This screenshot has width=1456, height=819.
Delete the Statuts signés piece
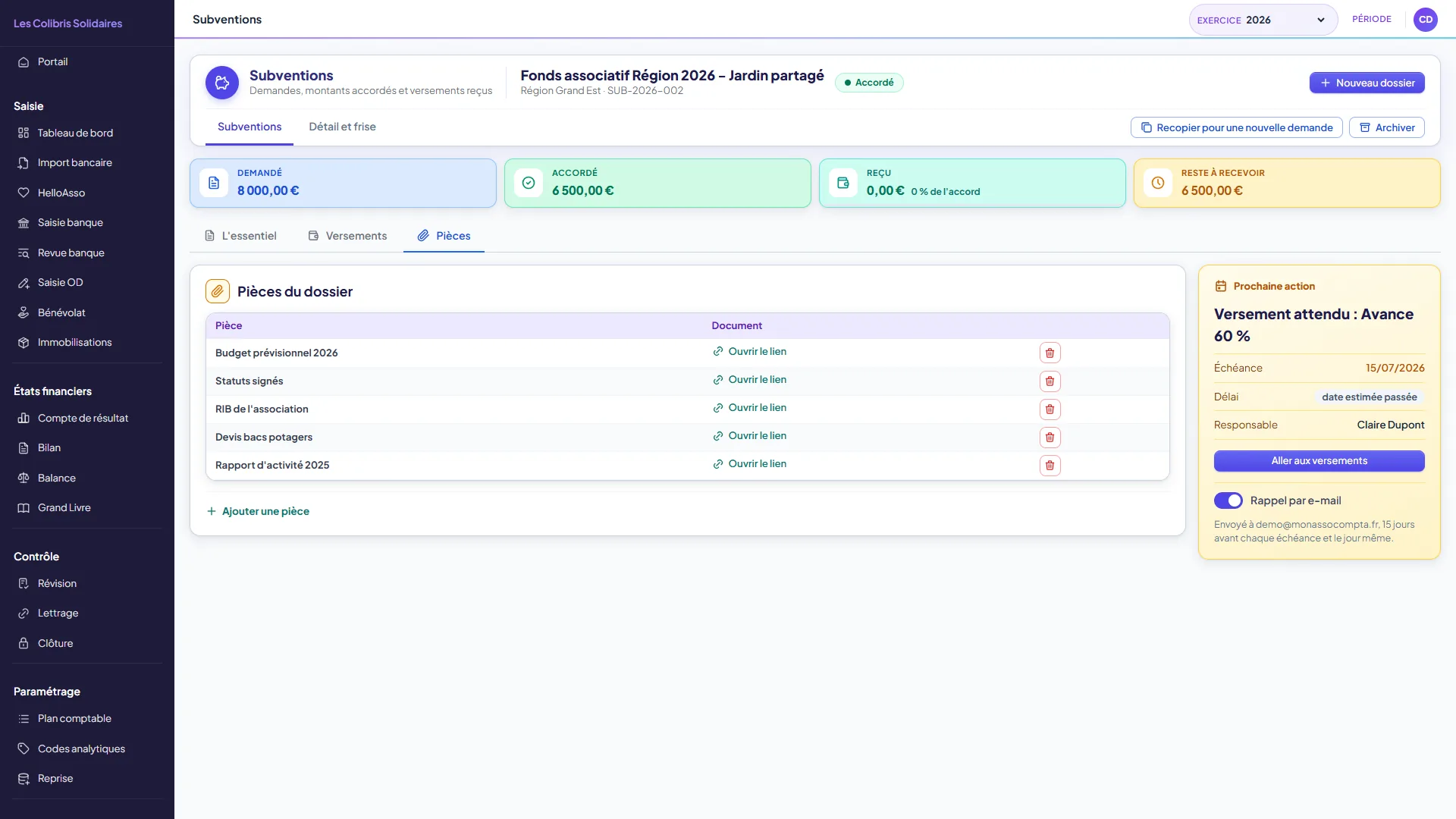click(1050, 381)
